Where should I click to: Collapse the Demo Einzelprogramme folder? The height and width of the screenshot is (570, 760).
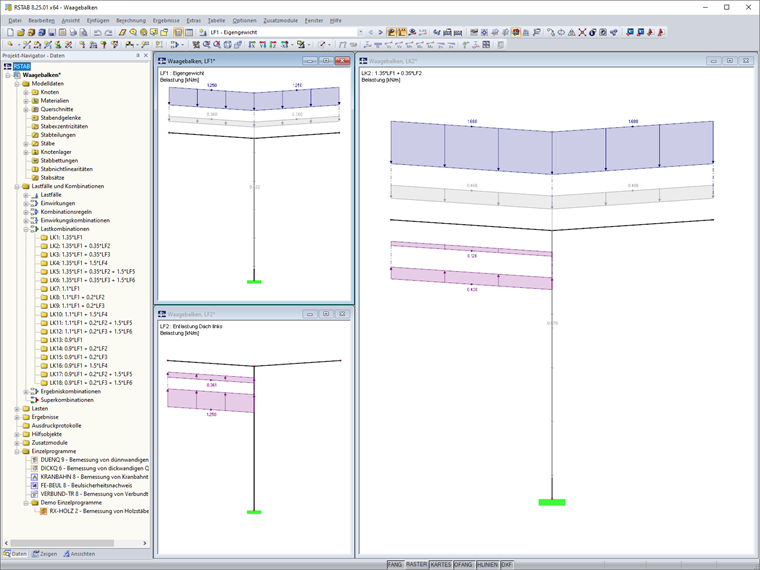[26, 503]
